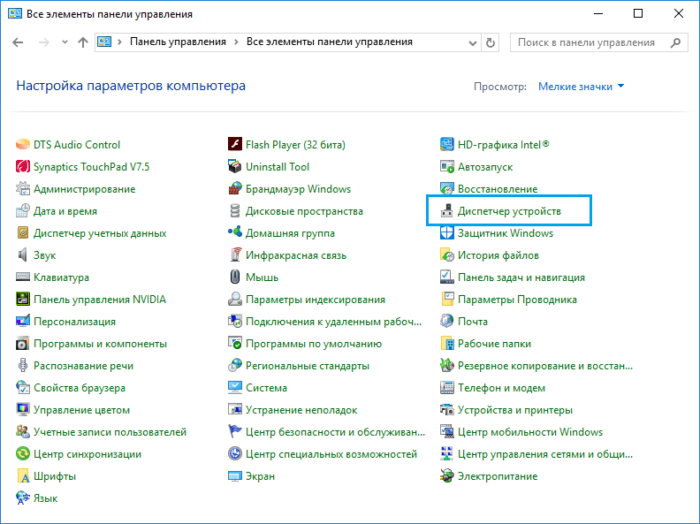Open the Диспетчер устройств icon
This screenshot has height=524, width=700.
447,211
